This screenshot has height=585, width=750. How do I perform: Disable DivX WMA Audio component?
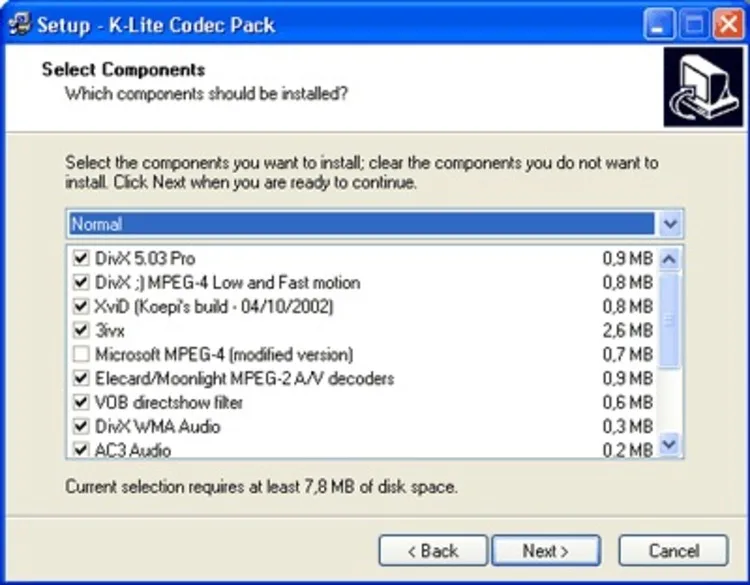(x=81, y=426)
